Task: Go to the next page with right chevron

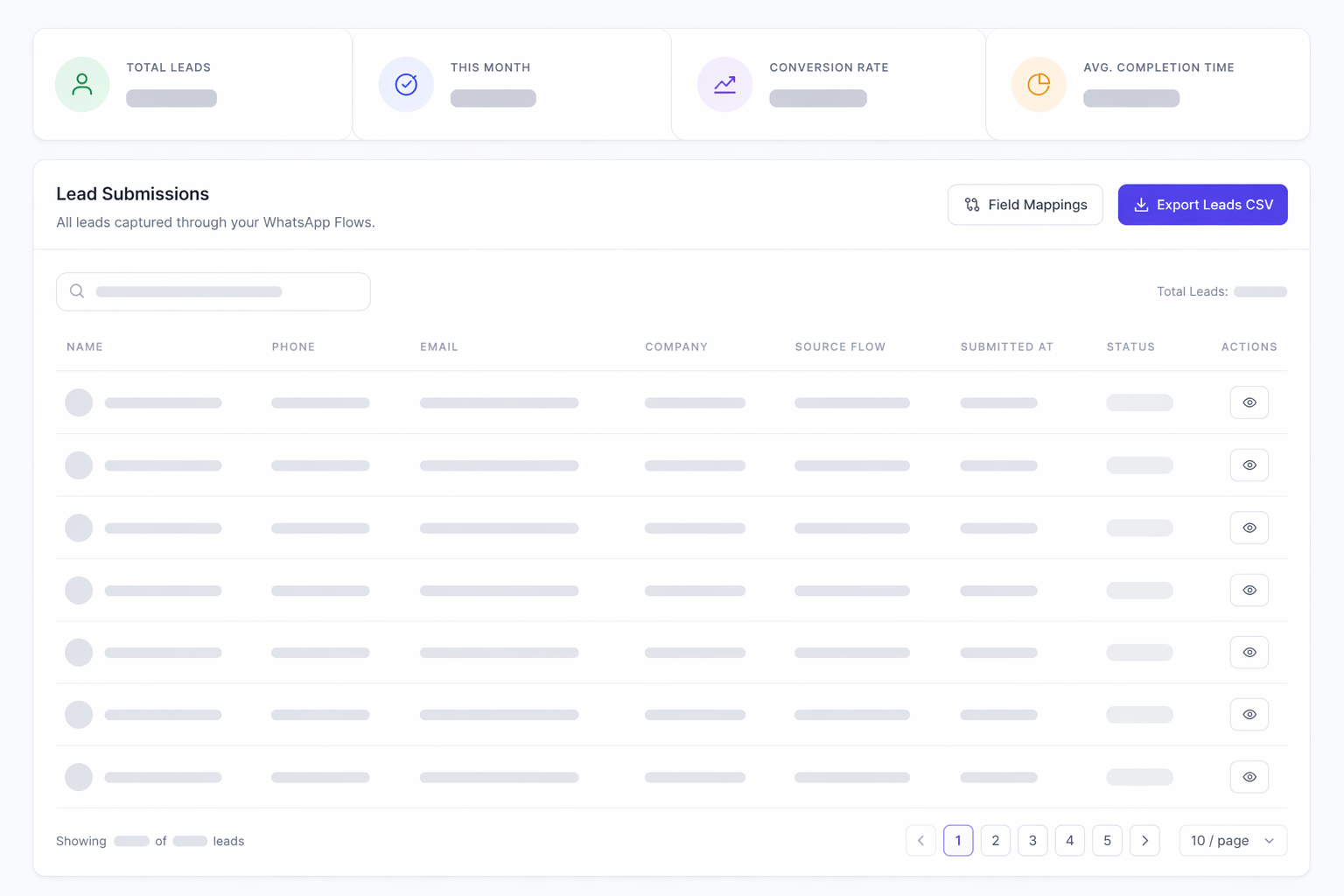Action: (1144, 841)
